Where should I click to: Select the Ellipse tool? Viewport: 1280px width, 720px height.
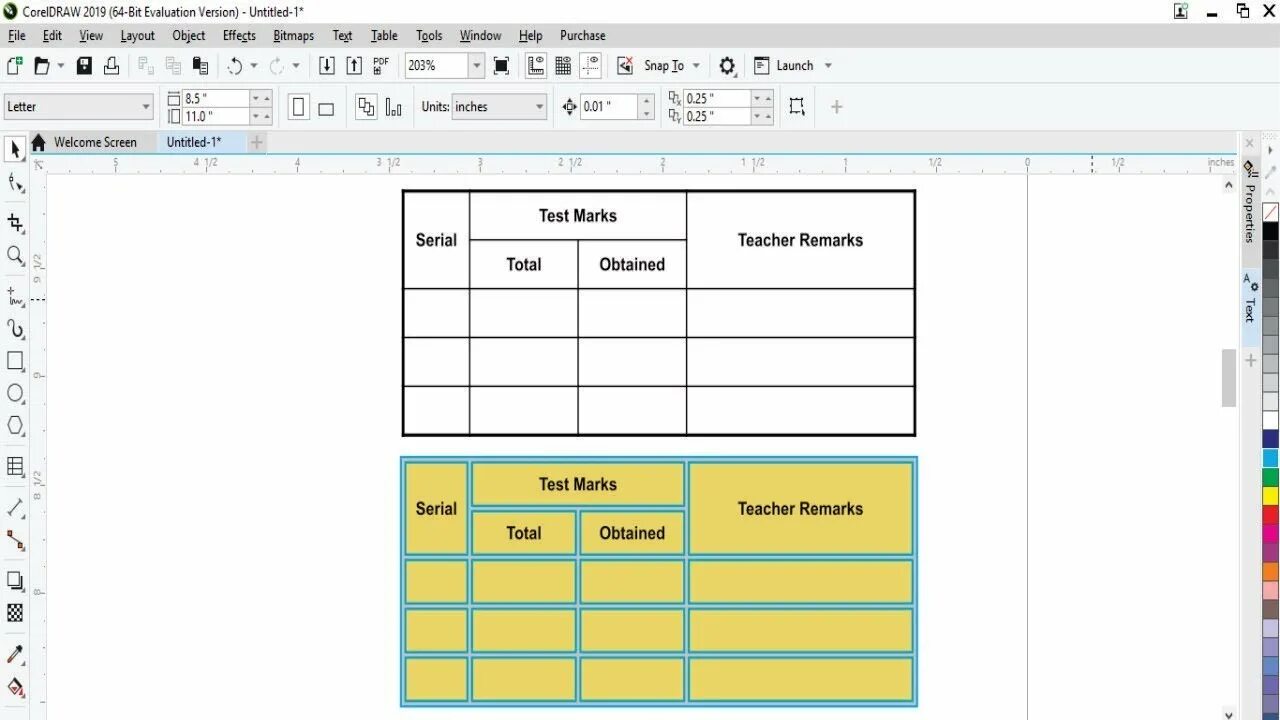coord(15,393)
